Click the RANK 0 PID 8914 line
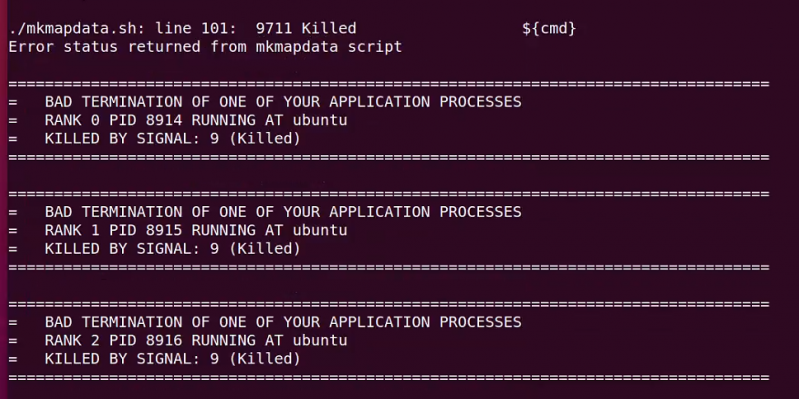 tap(178, 120)
